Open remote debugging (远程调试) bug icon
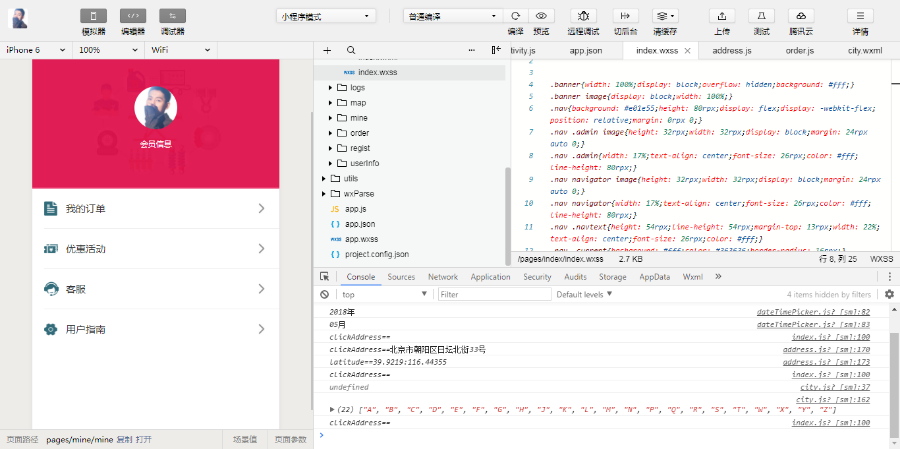This screenshot has height=449, width=900. (x=584, y=16)
